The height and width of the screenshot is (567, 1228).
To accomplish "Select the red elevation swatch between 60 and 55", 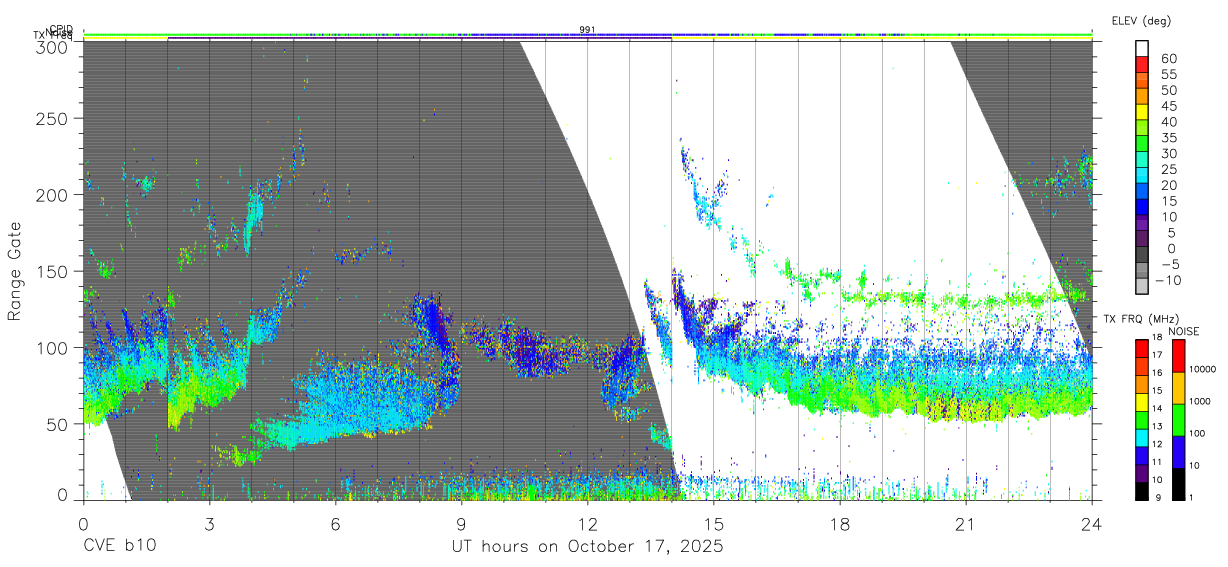I will coord(1142,63).
